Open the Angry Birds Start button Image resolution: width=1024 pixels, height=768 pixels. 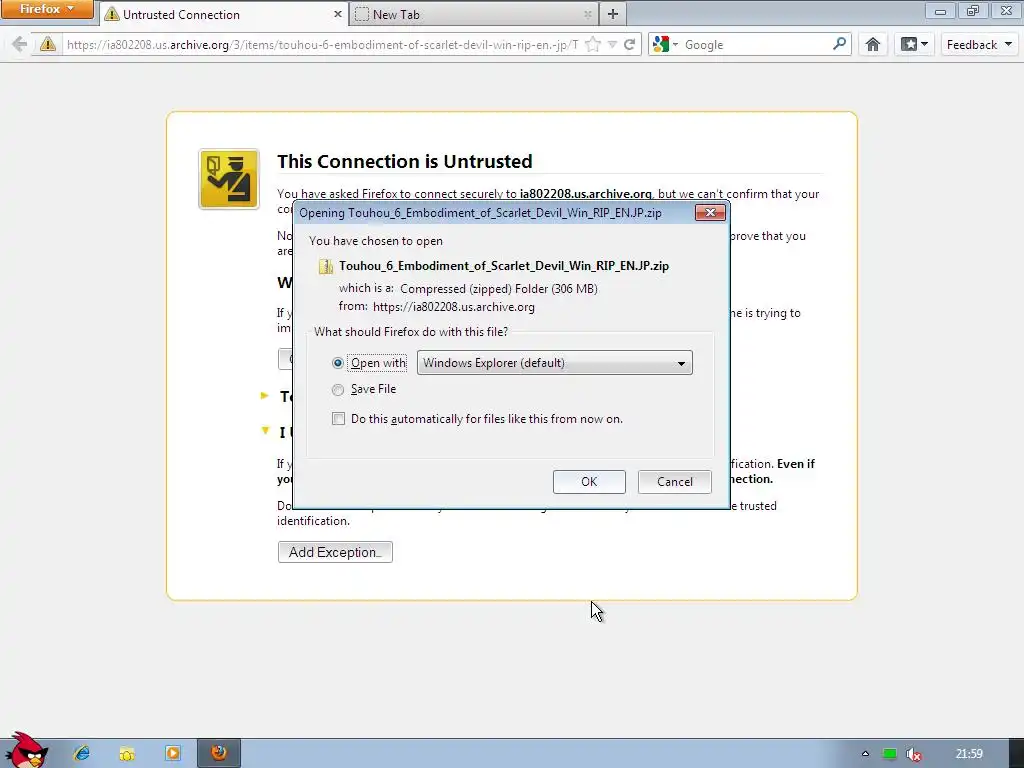point(26,751)
